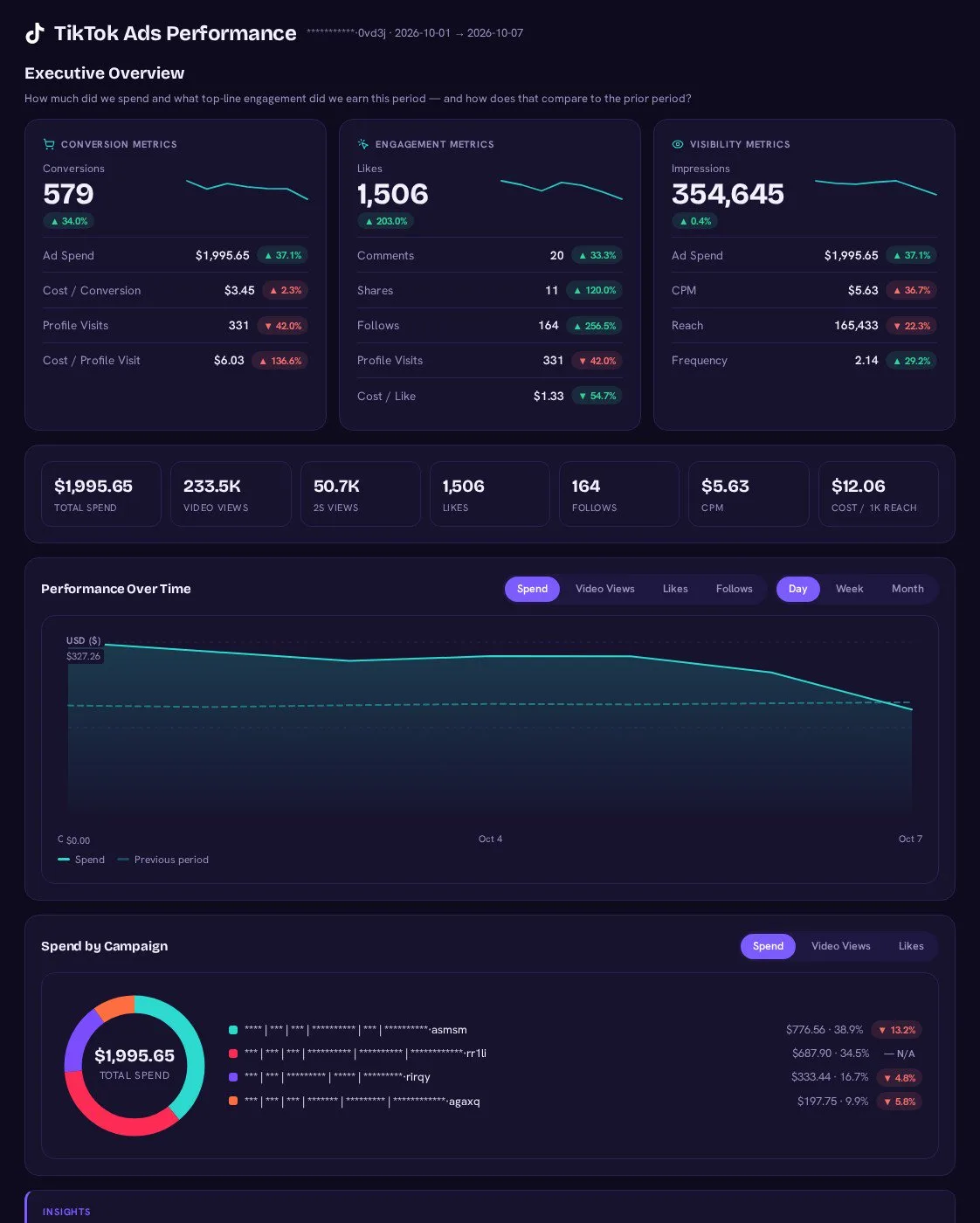The image size is (980, 1223).
Task: Select Day granularity
Action: pos(798,589)
